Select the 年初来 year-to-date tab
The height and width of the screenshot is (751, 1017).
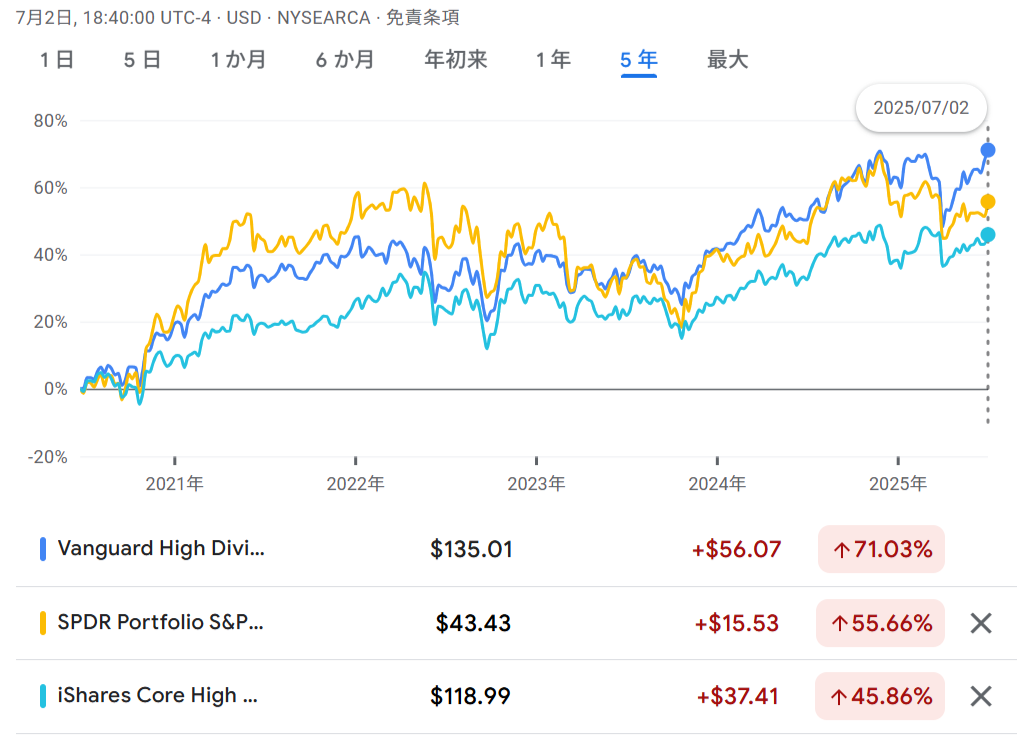[x=456, y=60]
